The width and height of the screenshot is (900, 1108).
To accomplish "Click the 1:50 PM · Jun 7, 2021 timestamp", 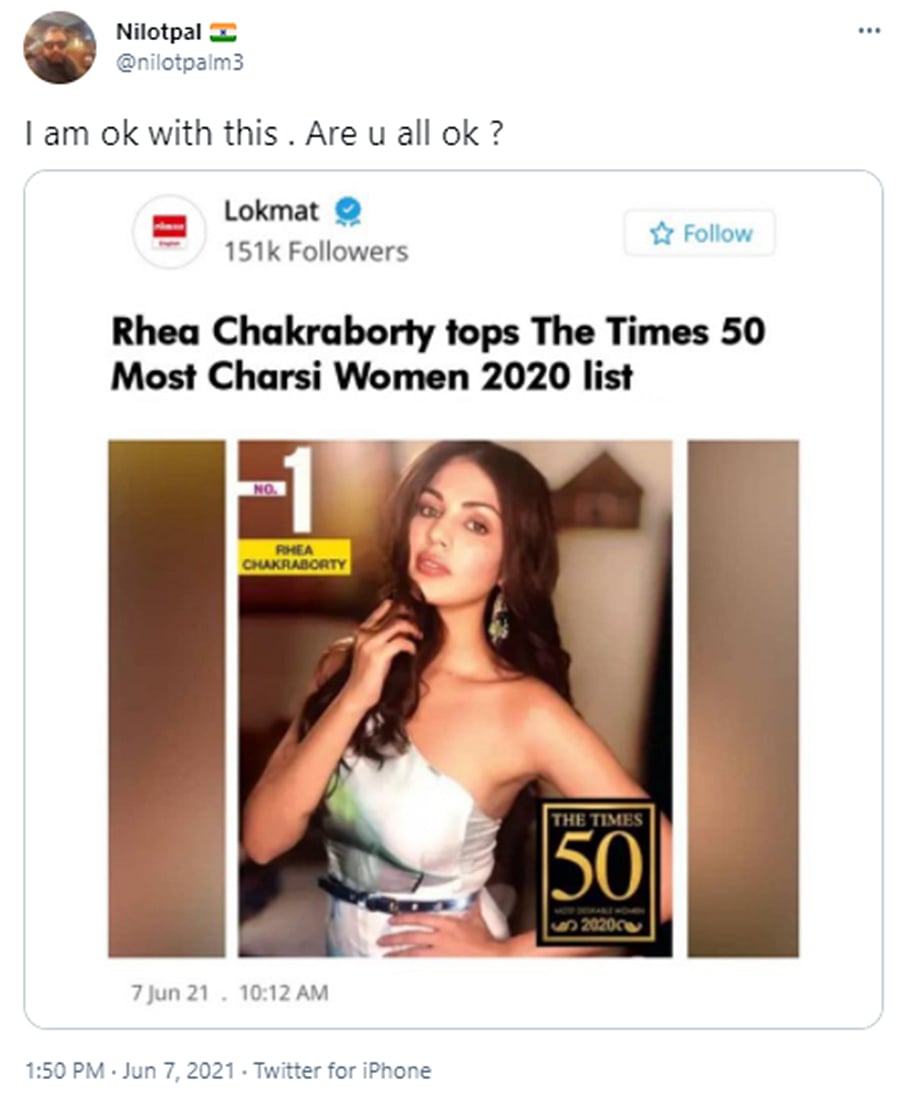I will tap(129, 1071).
